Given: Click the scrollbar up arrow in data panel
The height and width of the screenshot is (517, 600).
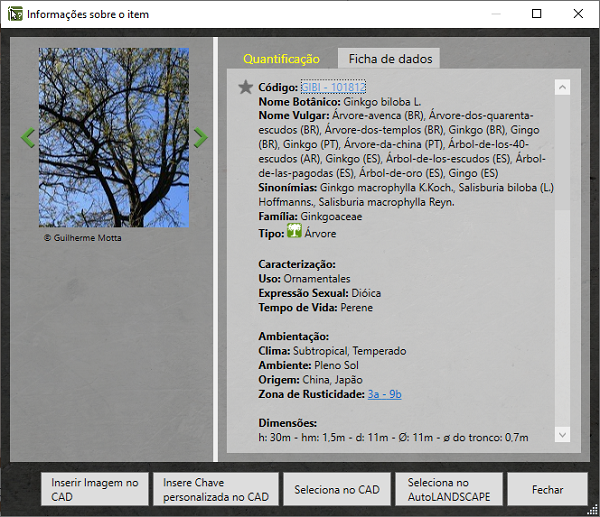Looking at the screenshot, I should (x=561, y=88).
